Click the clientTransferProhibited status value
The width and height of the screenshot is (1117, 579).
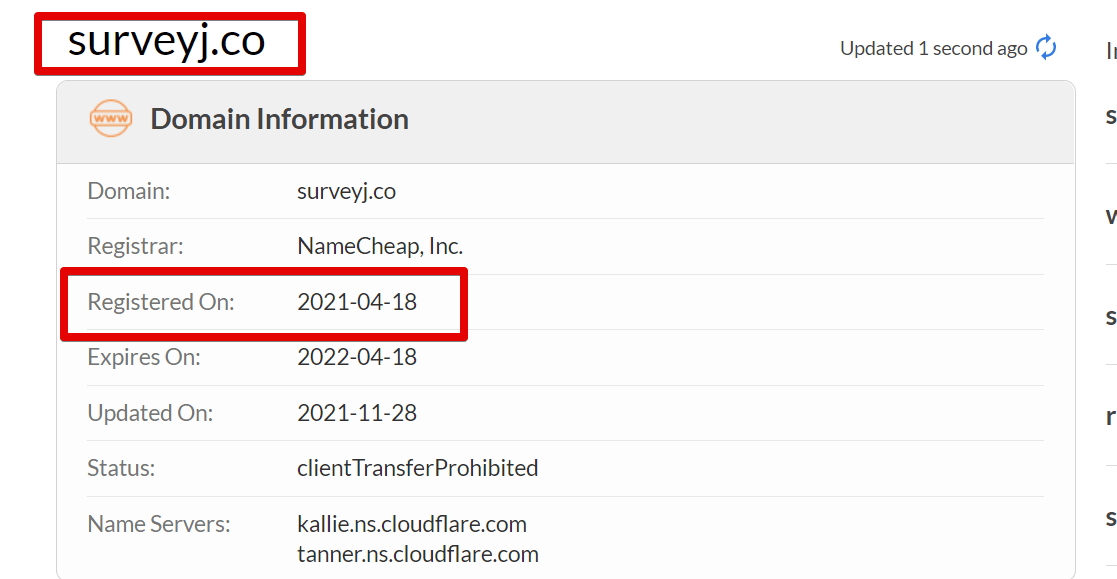tap(417, 468)
